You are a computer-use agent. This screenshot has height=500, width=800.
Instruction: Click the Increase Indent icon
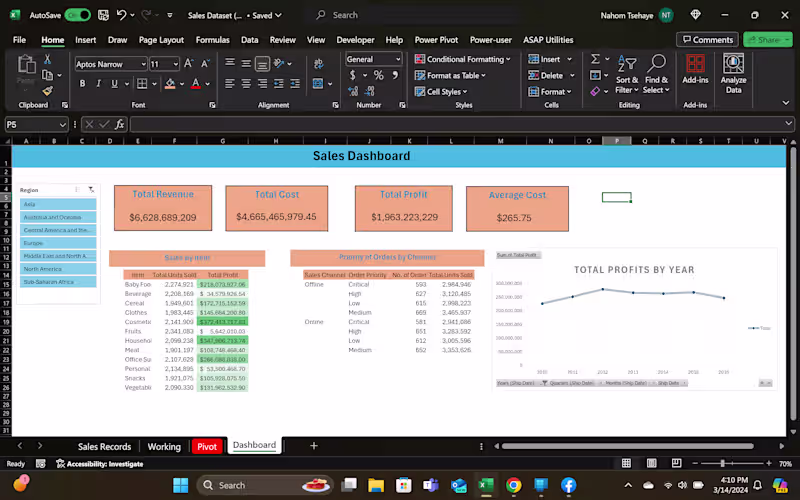pyautogui.click(x=295, y=84)
